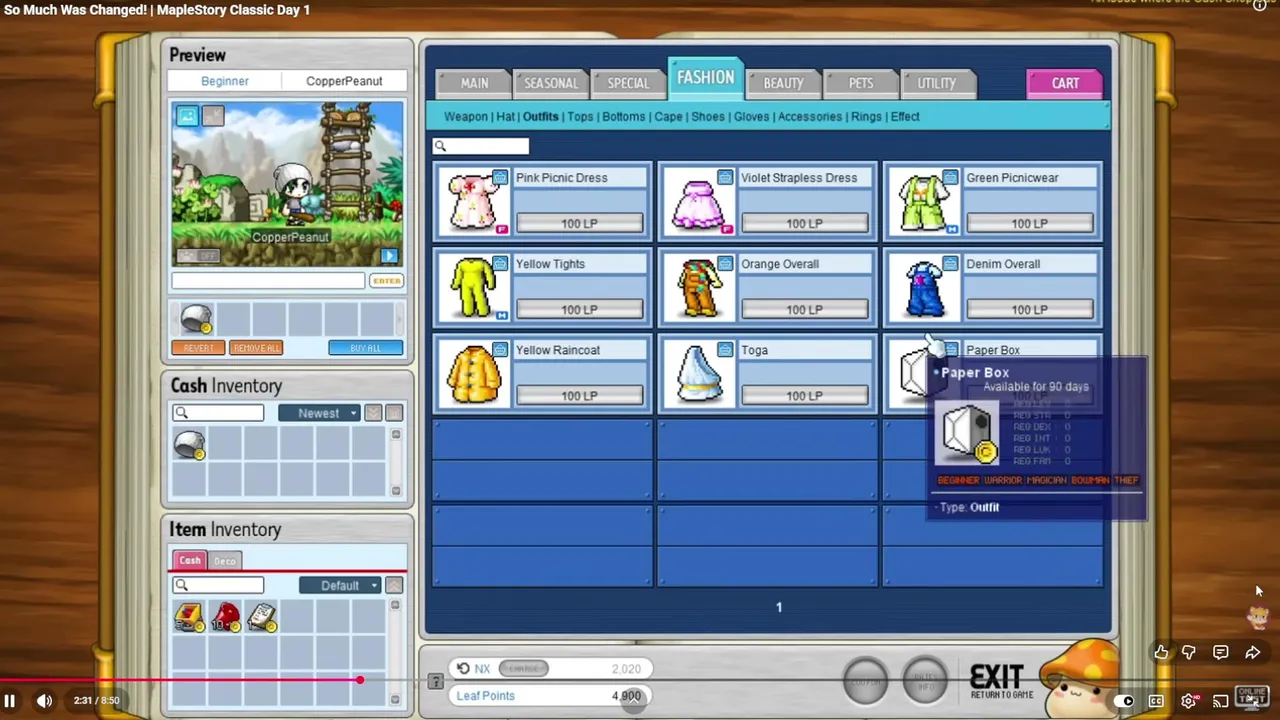Collapse Item Inventory with chevron button
Screen dimensions: 1280x720
pos(394,585)
